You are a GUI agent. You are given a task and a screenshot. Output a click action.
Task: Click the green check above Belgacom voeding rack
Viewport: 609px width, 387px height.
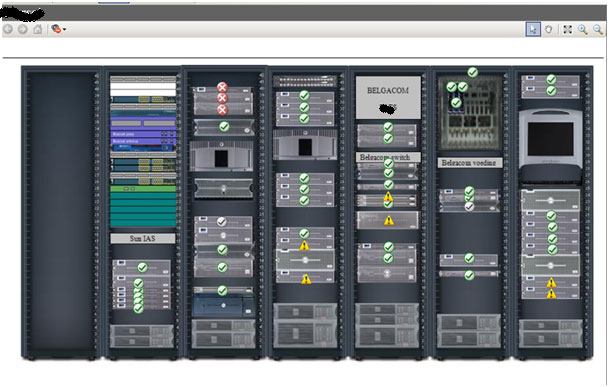[472, 72]
